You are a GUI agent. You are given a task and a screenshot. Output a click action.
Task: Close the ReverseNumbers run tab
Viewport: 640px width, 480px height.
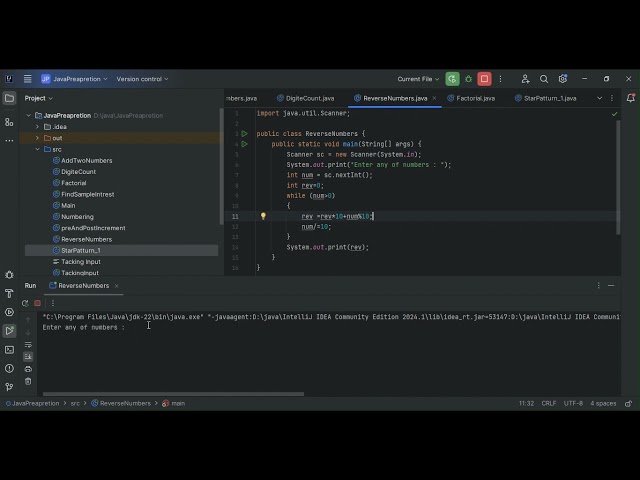pyautogui.click(x=117, y=286)
